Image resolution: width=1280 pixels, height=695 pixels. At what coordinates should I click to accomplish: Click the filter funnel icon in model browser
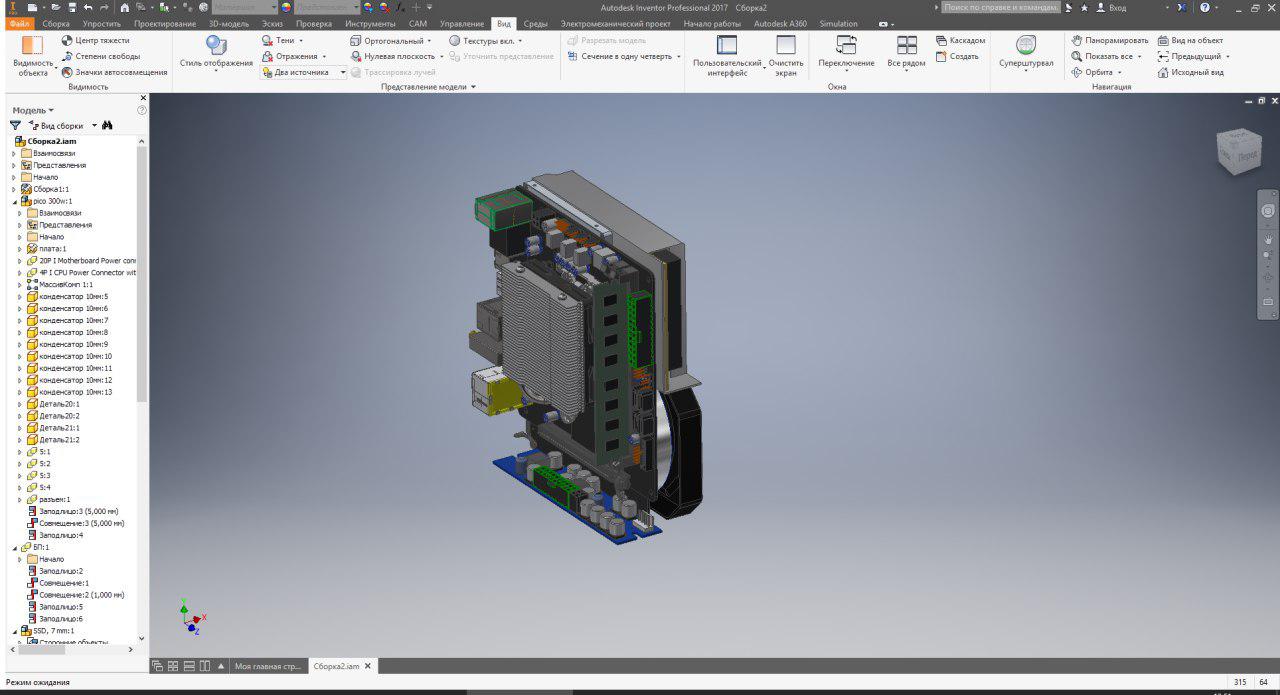click(15, 126)
